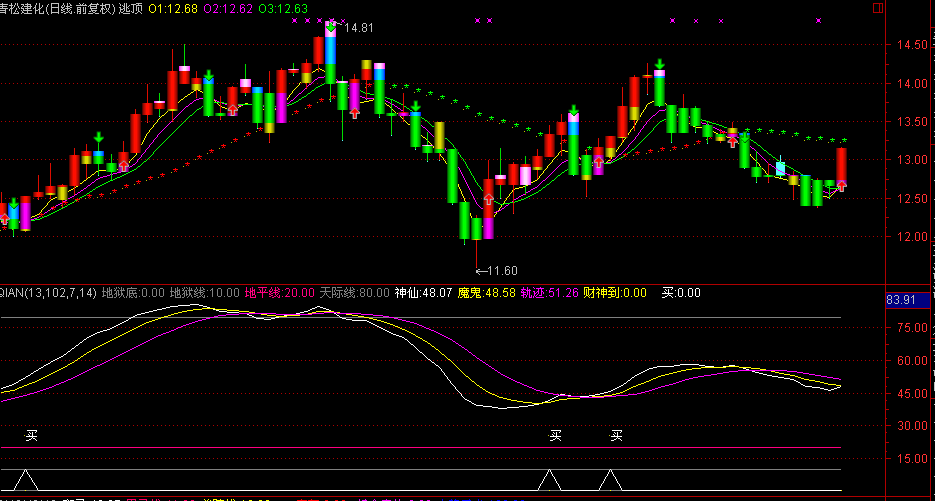Click the green down arrow above the 14.81 peak candle
The width and height of the screenshot is (935, 501).
(331, 26)
